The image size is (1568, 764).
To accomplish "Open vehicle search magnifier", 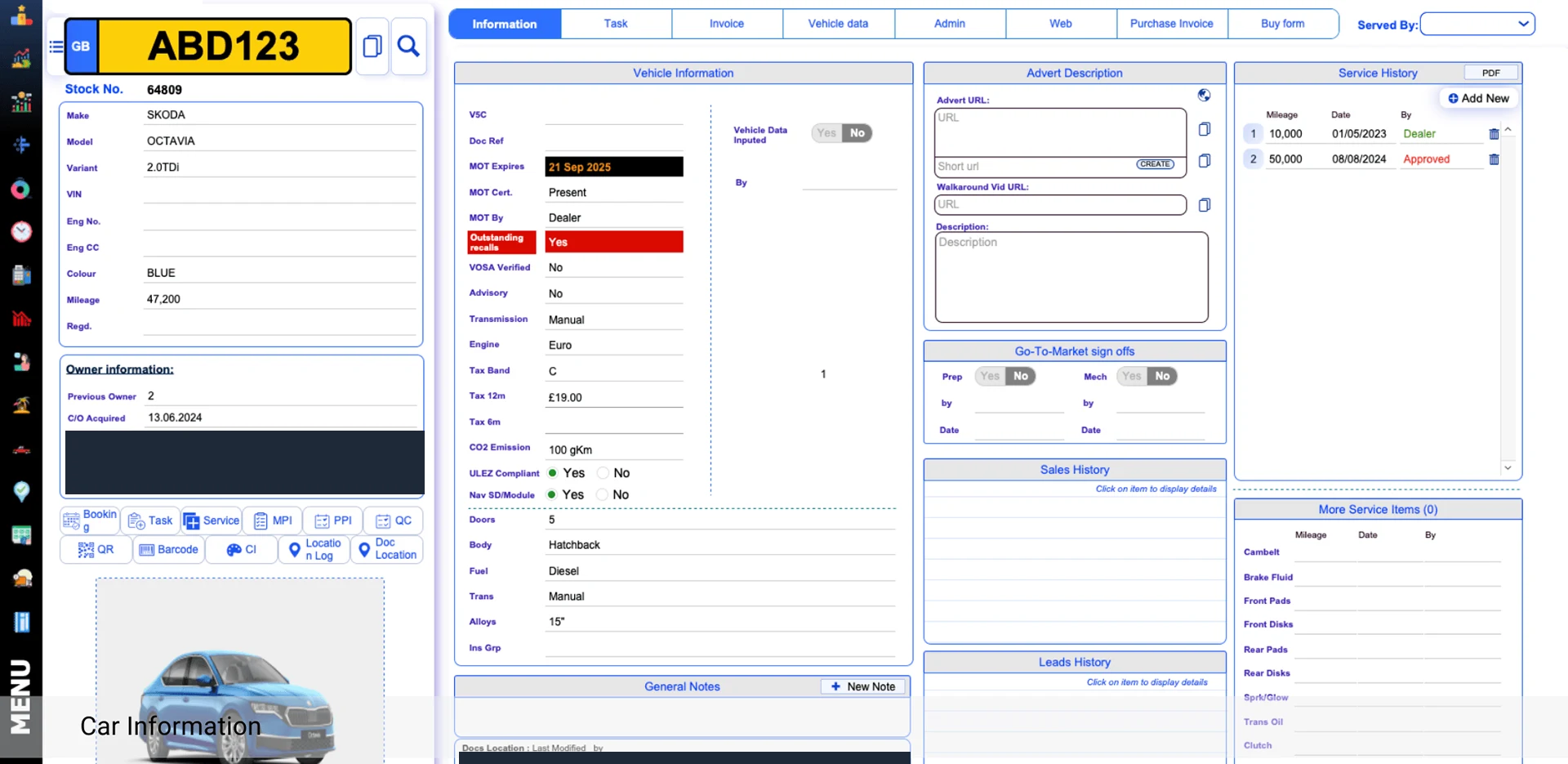I will (408, 47).
